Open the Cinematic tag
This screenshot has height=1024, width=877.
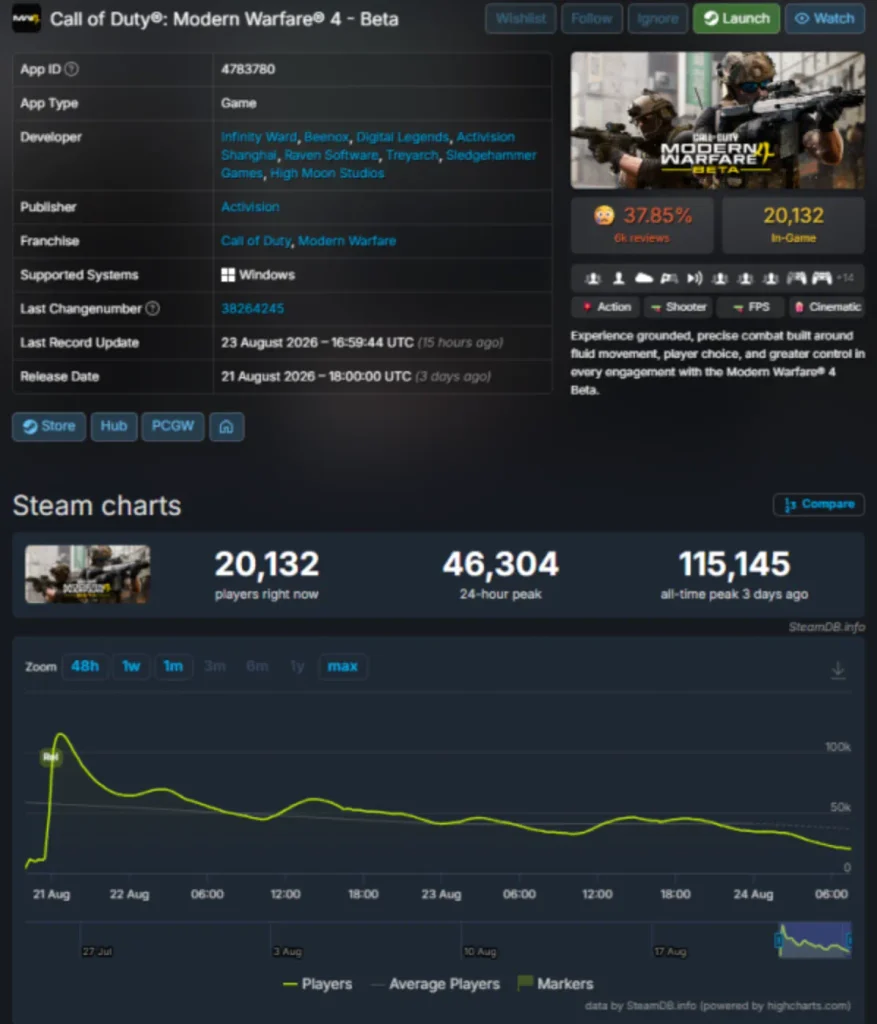827,306
